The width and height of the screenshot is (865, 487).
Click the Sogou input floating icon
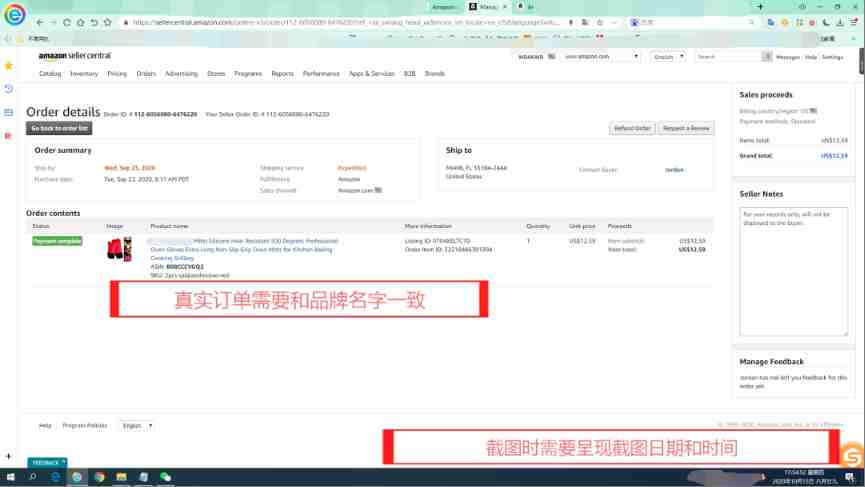[x=853, y=455]
